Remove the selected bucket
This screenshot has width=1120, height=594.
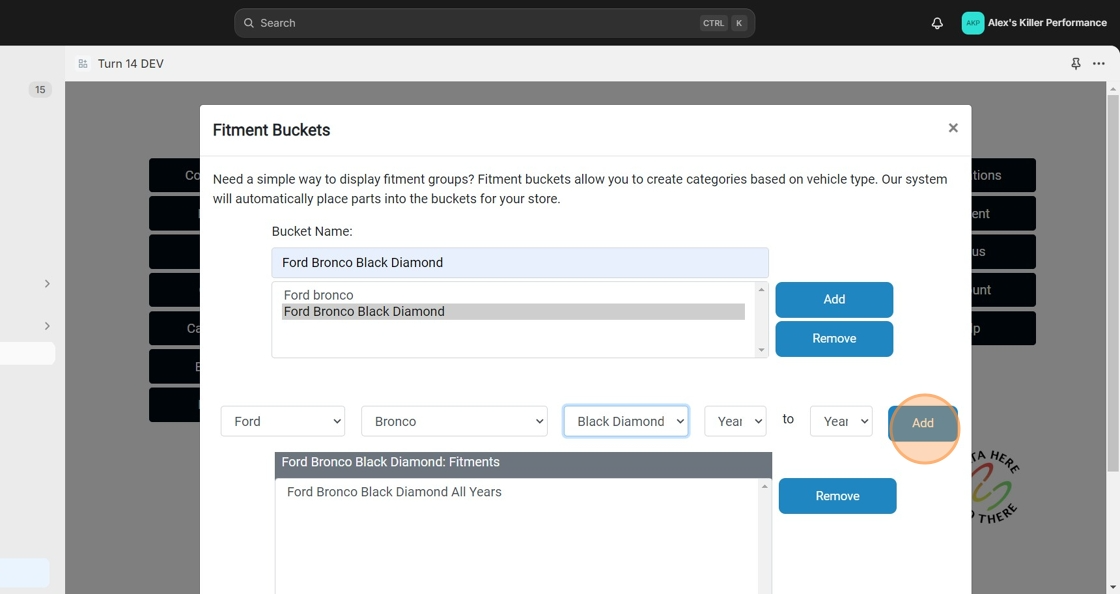tap(834, 338)
